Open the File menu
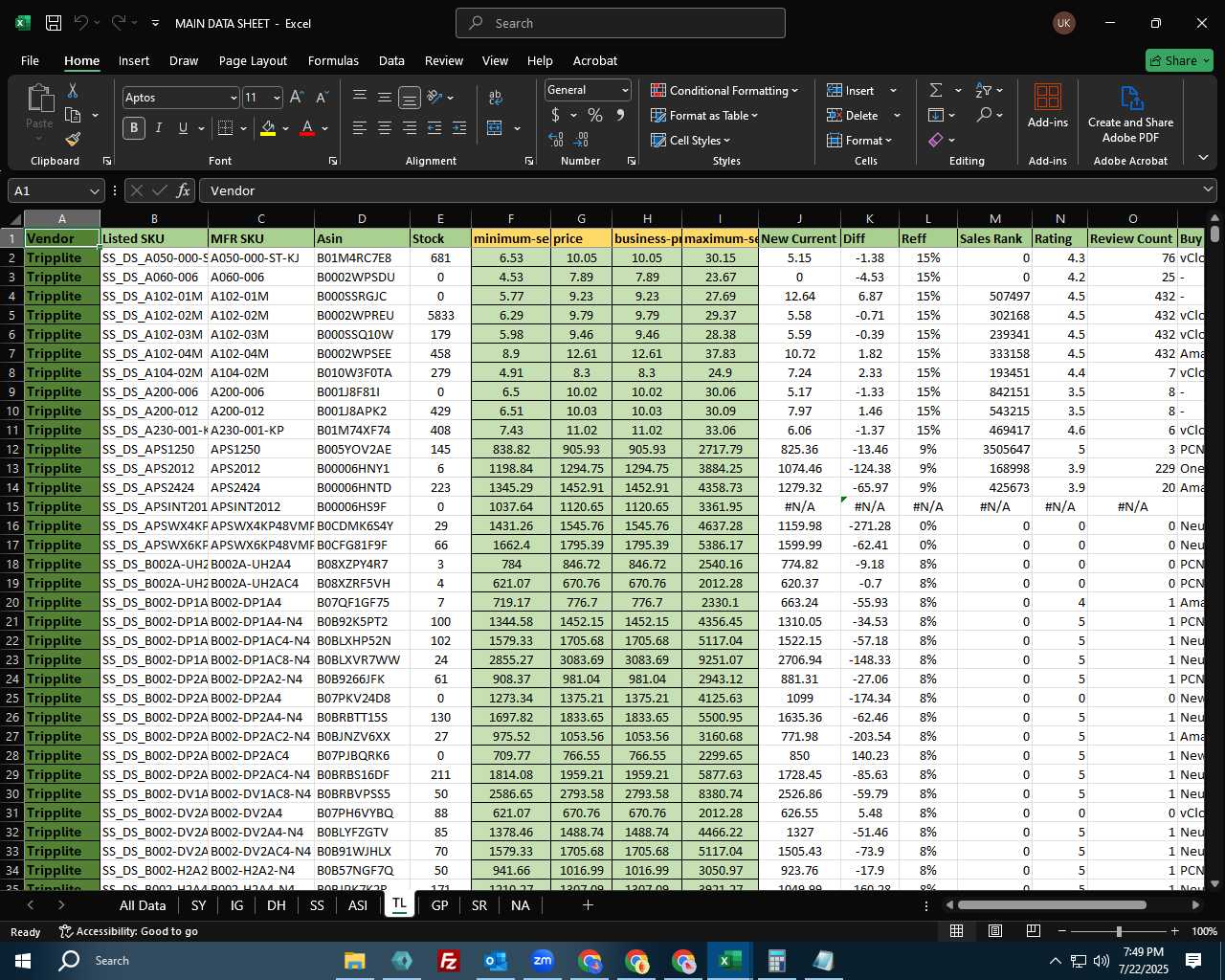 tap(31, 60)
